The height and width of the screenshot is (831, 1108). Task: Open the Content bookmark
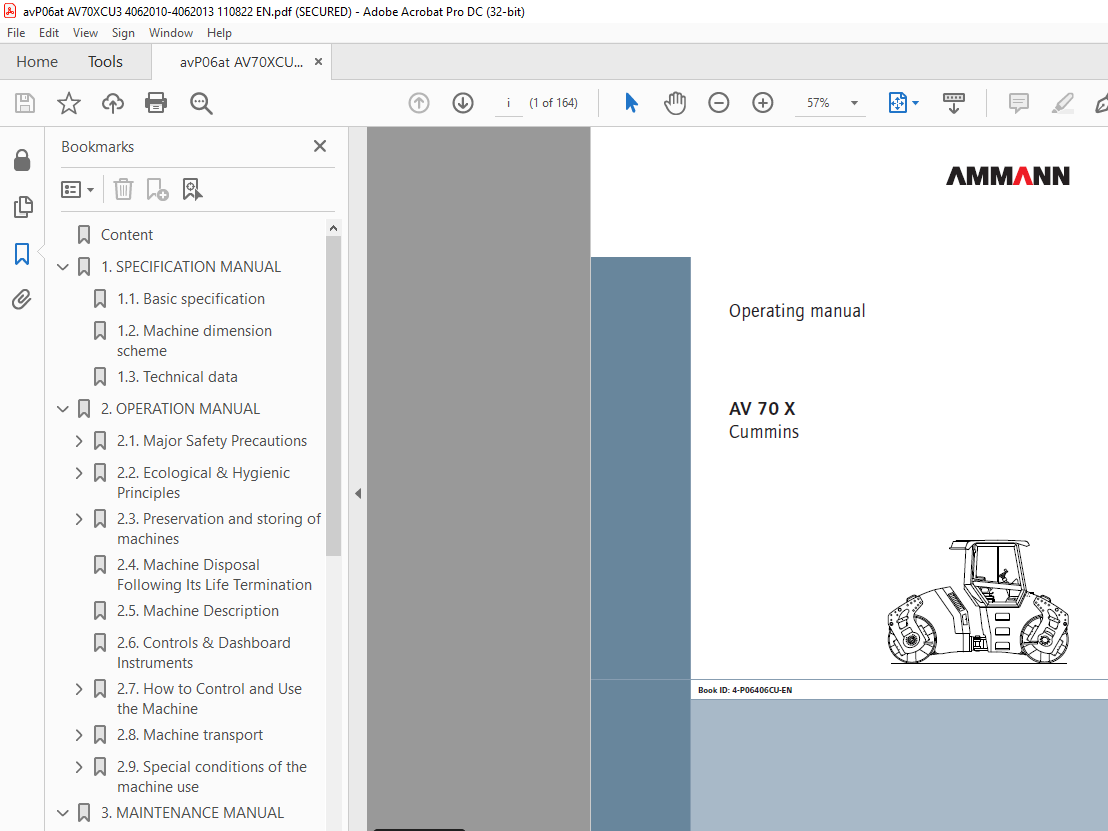click(126, 235)
